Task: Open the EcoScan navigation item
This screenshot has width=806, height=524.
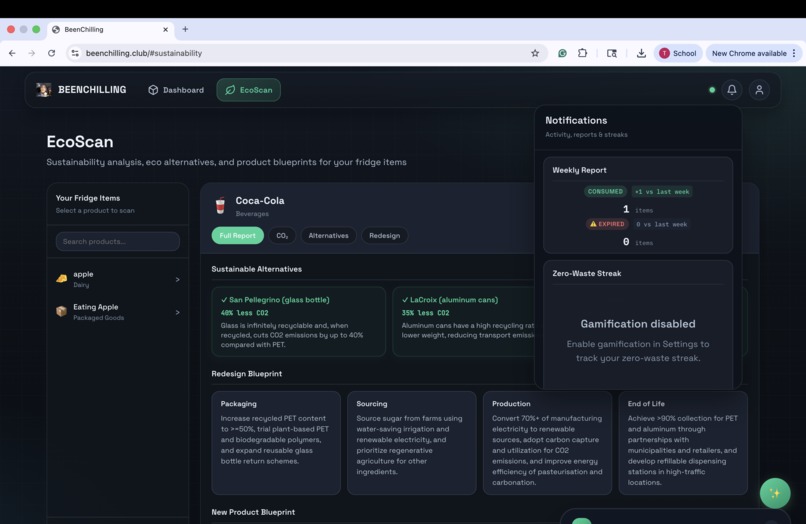Action: click(249, 90)
